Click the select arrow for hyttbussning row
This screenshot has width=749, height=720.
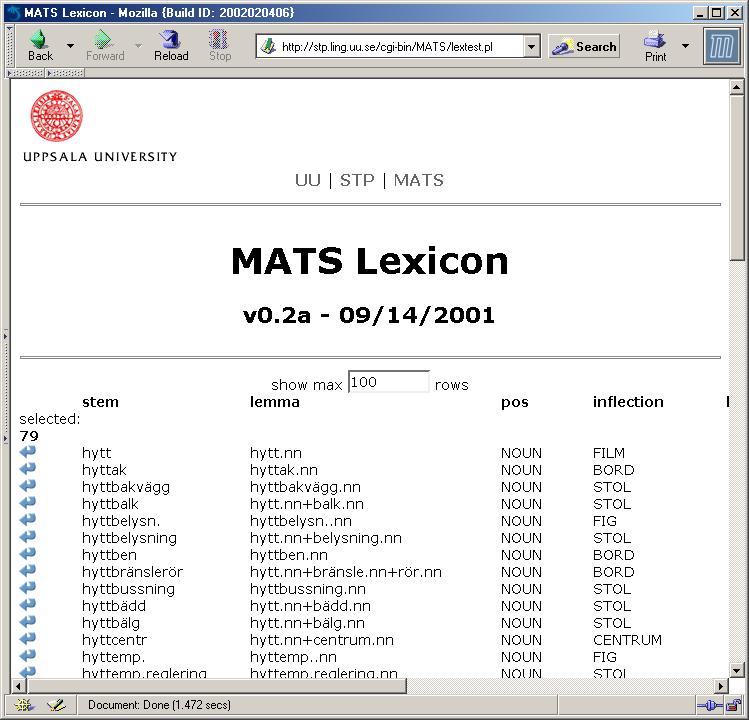pos(28,587)
